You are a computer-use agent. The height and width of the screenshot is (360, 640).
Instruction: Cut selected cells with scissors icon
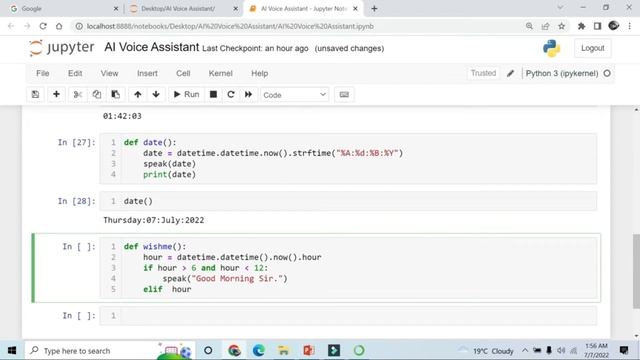(x=78, y=94)
